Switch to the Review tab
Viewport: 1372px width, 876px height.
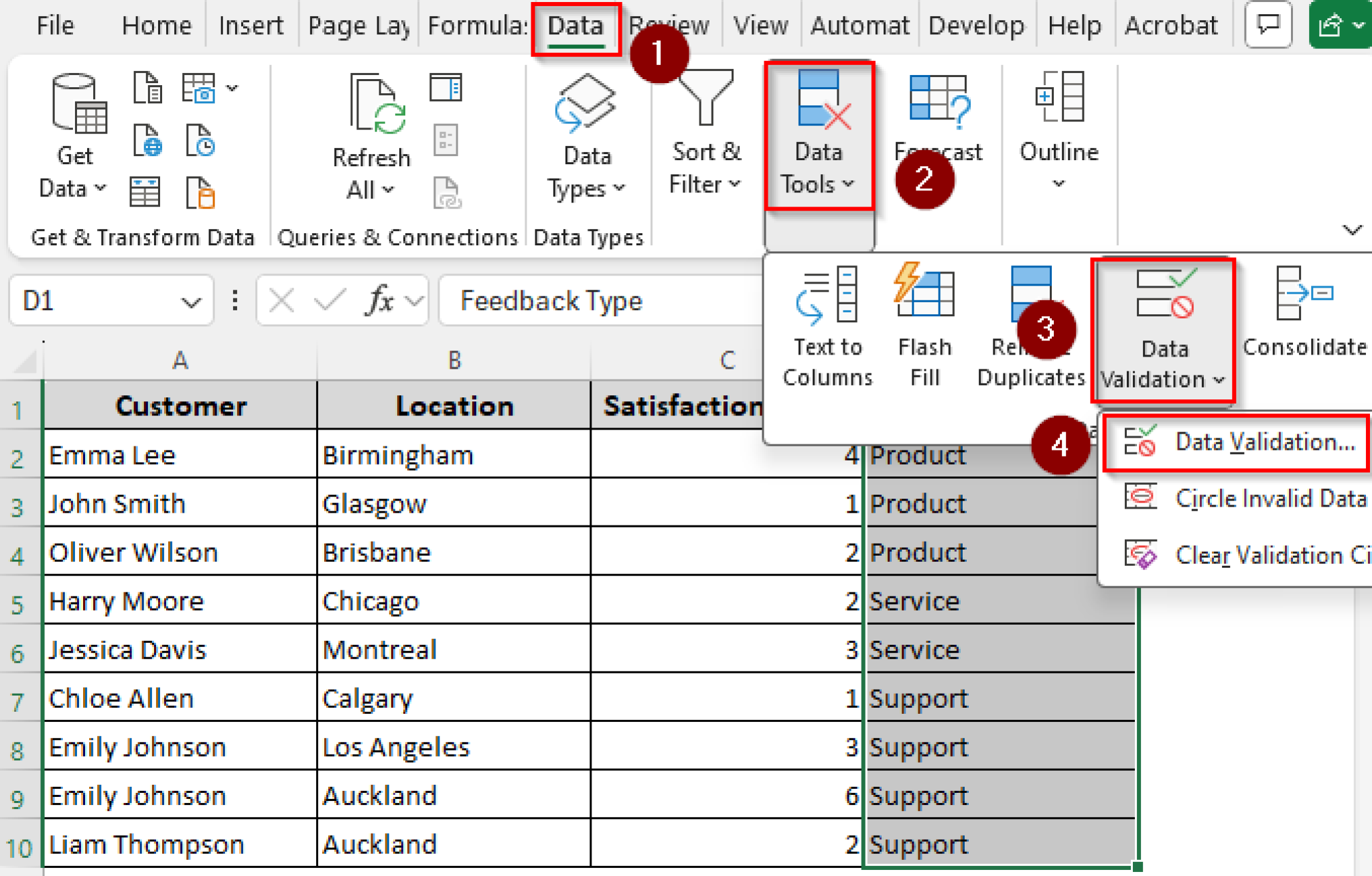669,25
